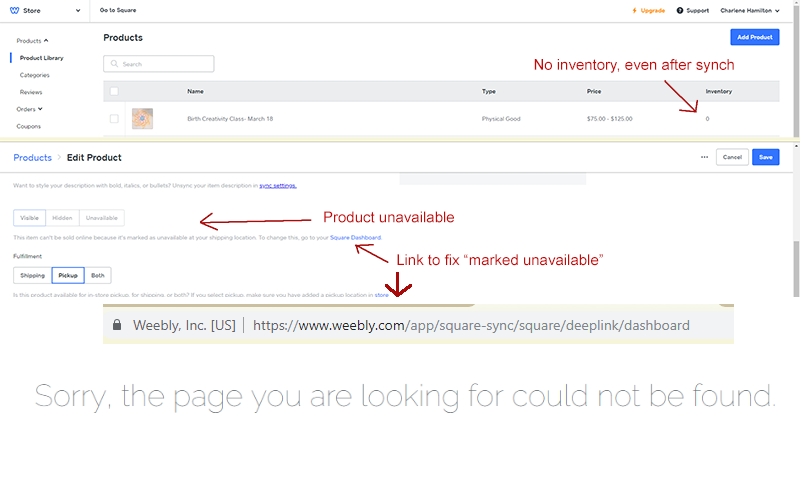800x500 pixels.
Task: Open Categories in the sidebar
Action: pyautogui.click(x=34, y=75)
